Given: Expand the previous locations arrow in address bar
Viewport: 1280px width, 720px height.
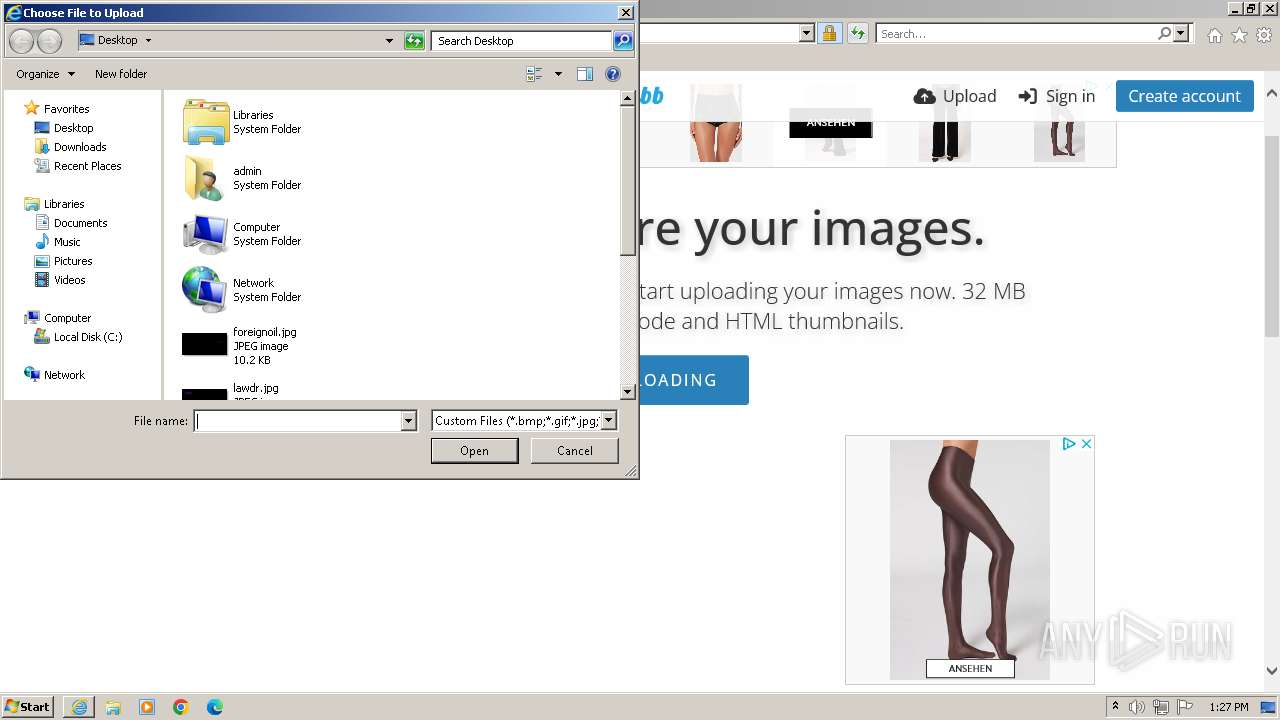Looking at the screenshot, I should click(389, 41).
